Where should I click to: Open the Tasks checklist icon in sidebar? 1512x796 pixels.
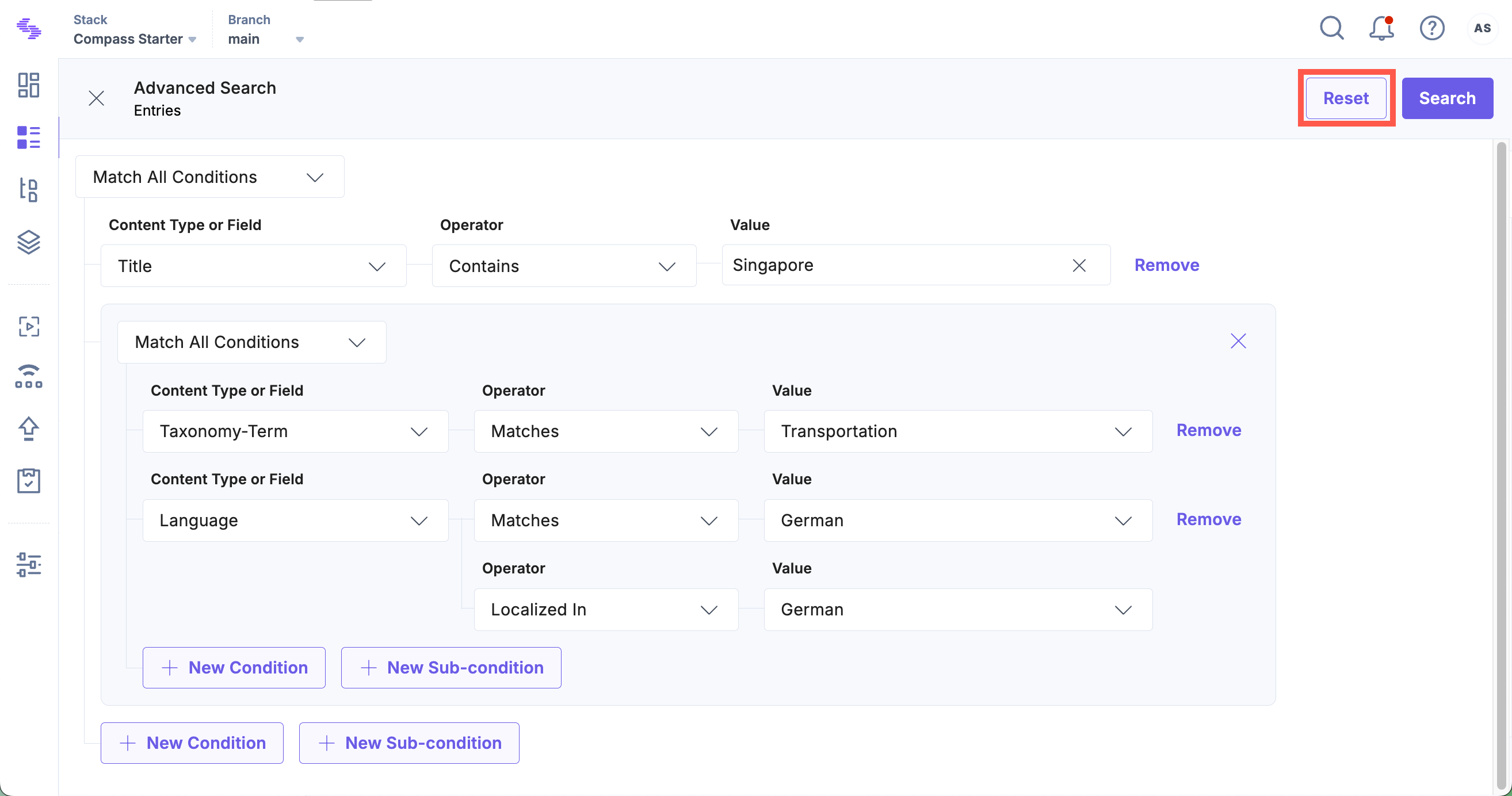click(x=29, y=480)
